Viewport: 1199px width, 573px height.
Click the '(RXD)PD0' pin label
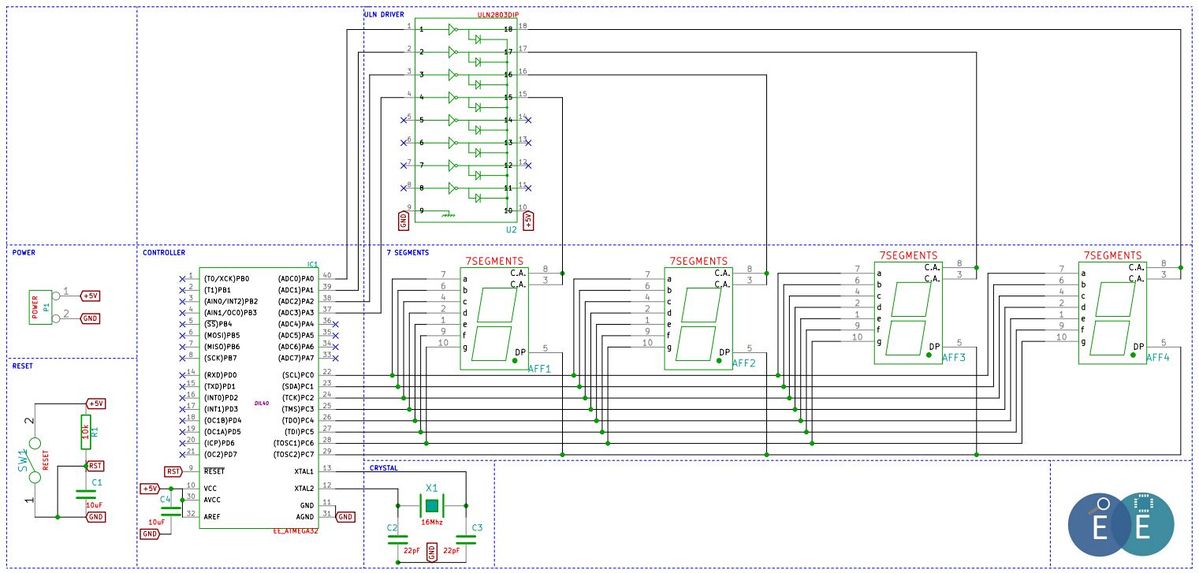click(222, 375)
